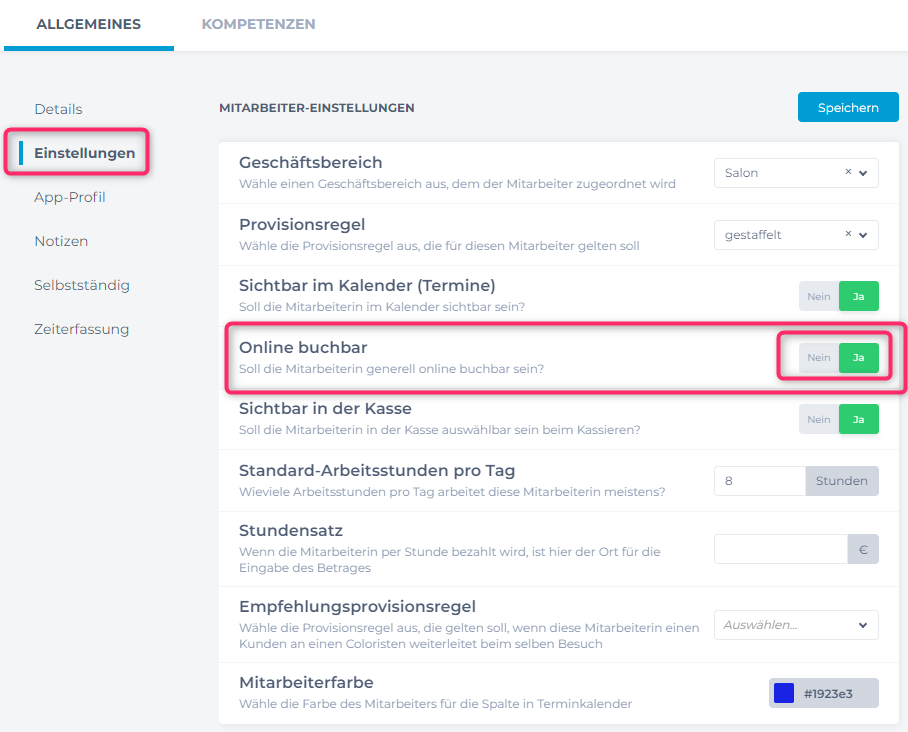Switch to the Kompetenzen tab
This screenshot has width=908, height=732.
pos(258,24)
